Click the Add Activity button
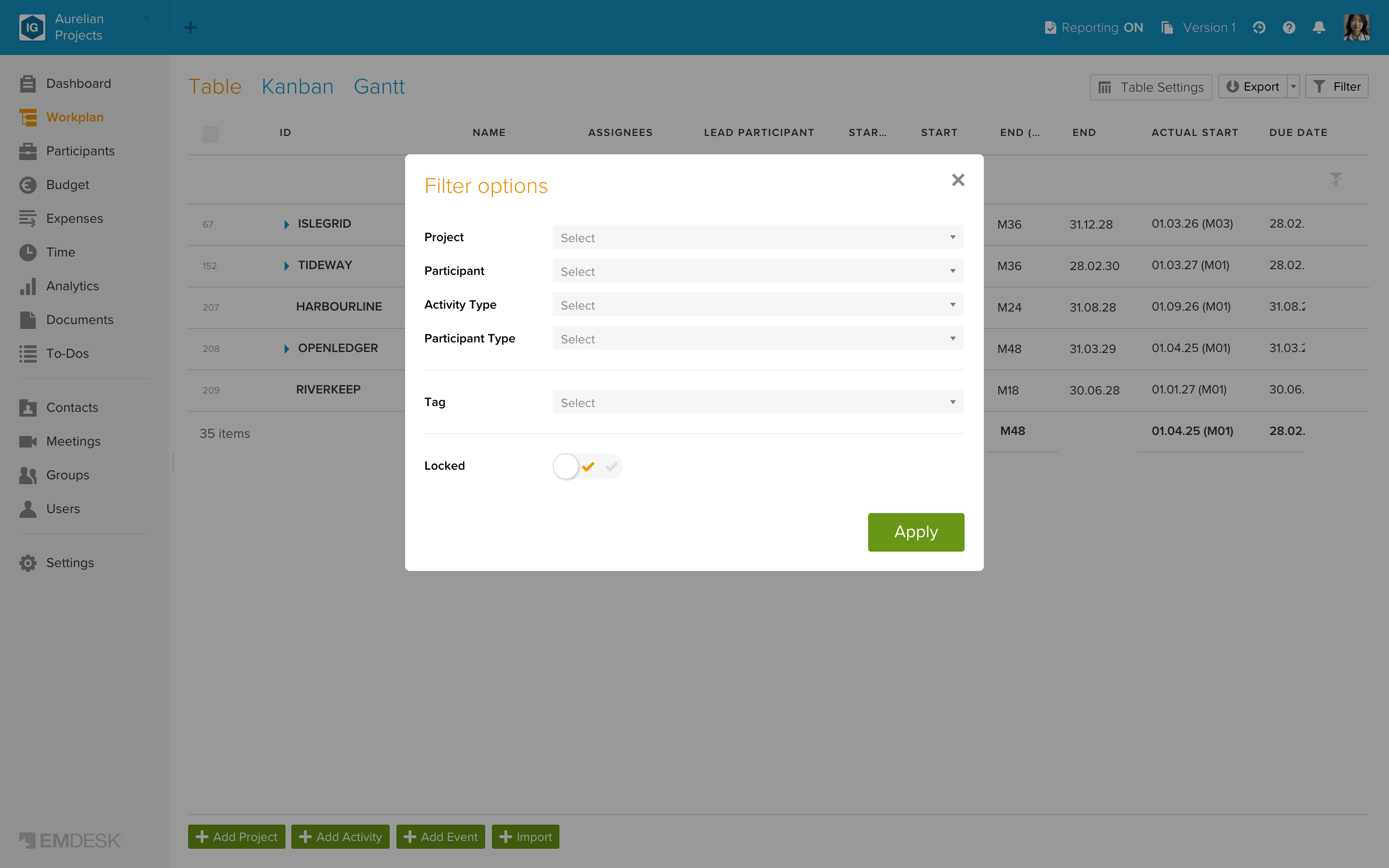The height and width of the screenshot is (868, 1389). (x=340, y=837)
